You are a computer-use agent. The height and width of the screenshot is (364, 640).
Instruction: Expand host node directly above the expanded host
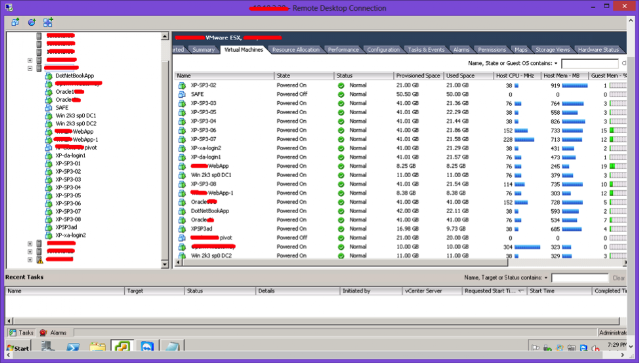point(30,60)
